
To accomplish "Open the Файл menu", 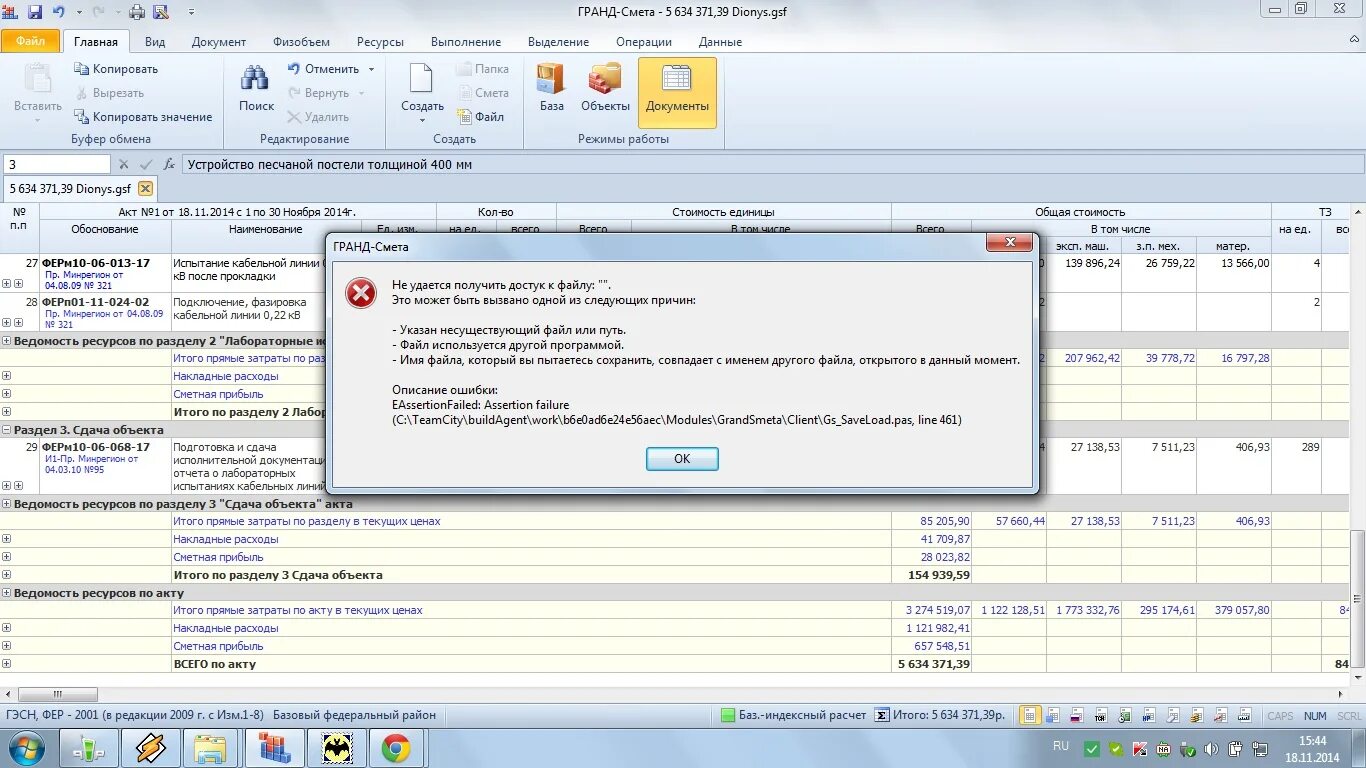I will tap(30, 41).
